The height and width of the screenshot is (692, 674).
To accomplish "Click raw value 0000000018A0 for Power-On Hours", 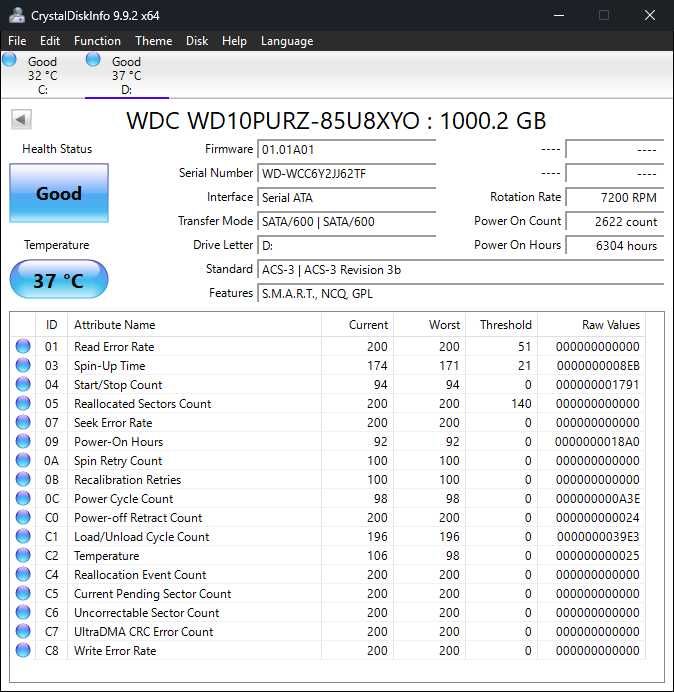I will pyautogui.click(x=597, y=441).
